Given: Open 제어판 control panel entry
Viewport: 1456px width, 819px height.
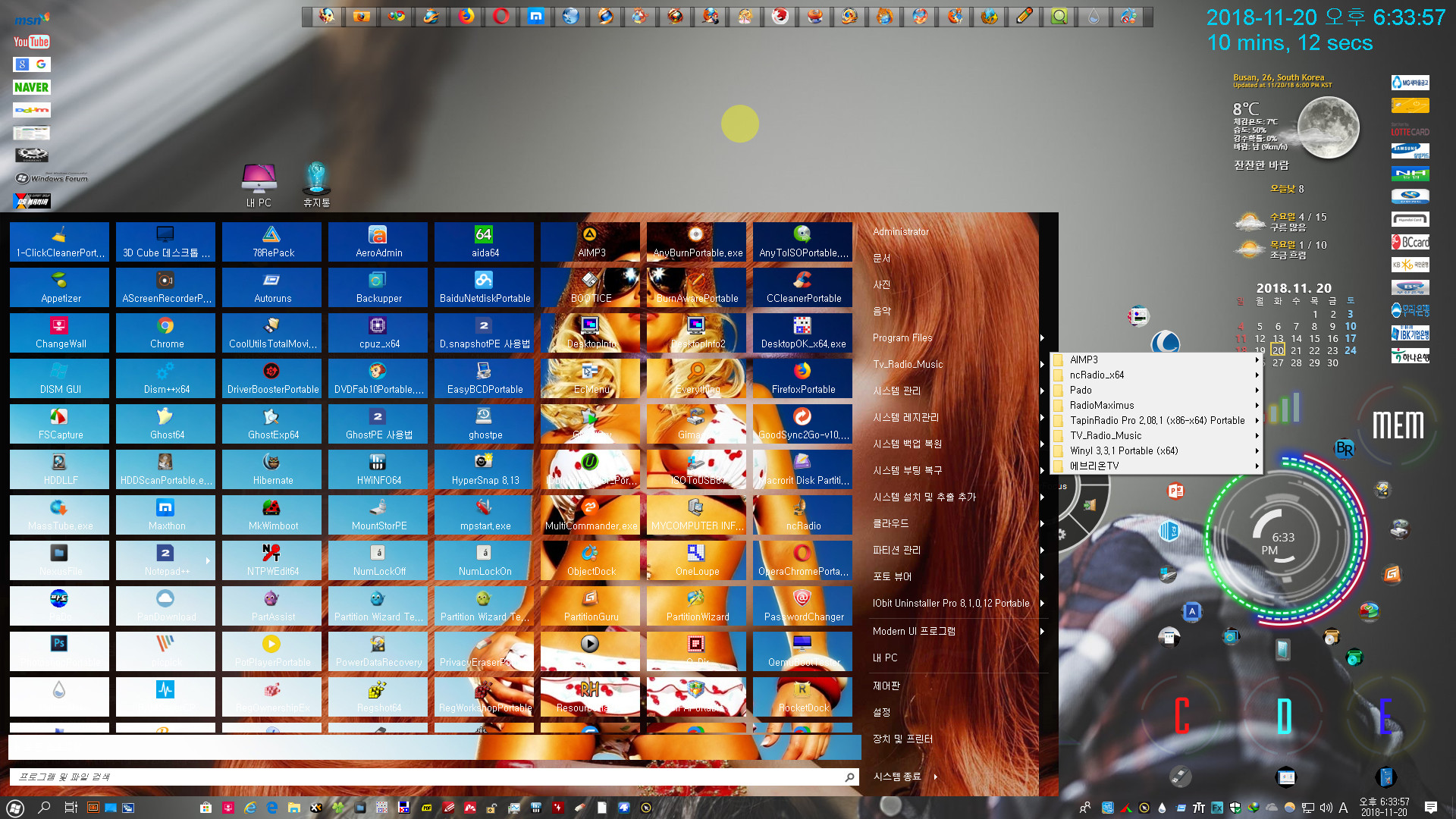Looking at the screenshot, I should (886, 686).
